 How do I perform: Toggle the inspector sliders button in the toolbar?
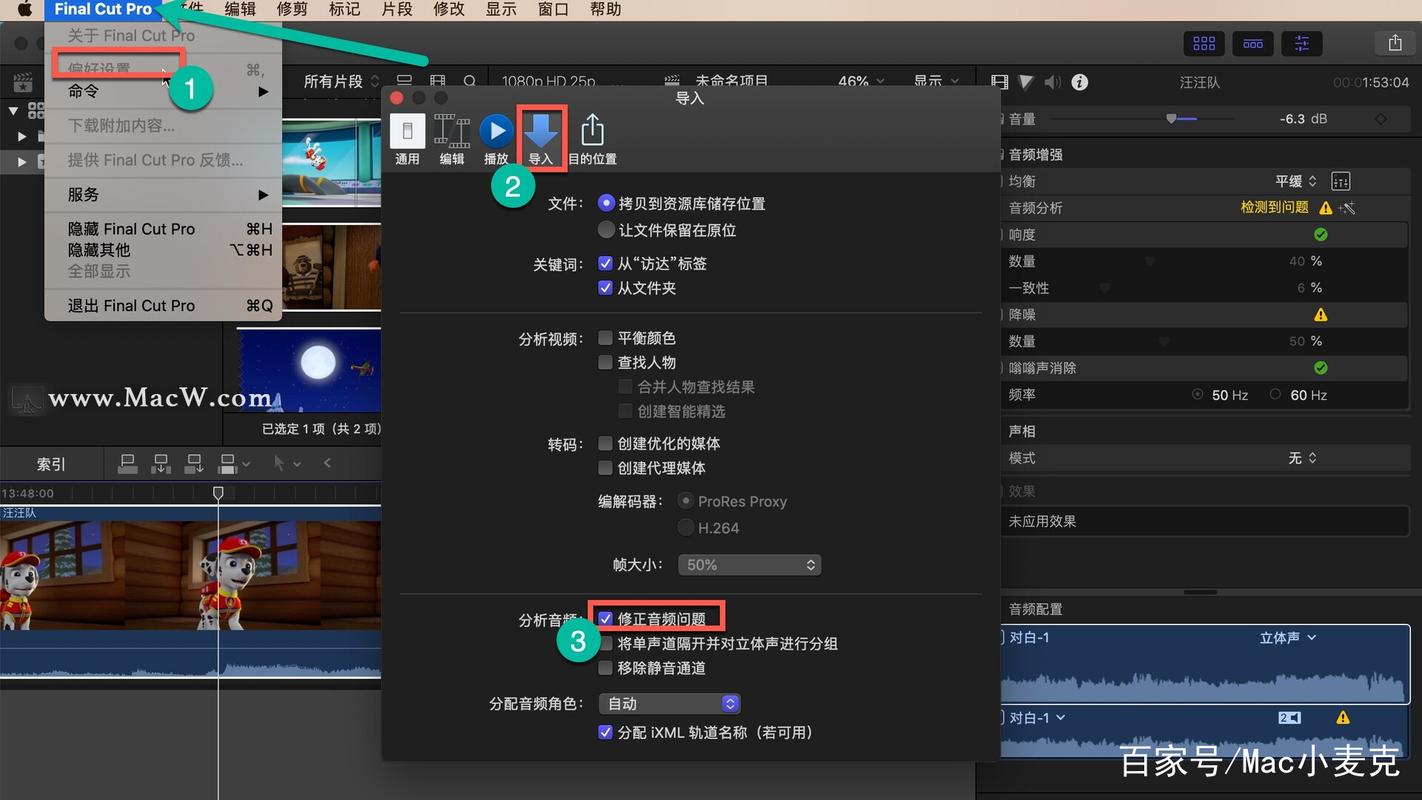point(1301,43)
